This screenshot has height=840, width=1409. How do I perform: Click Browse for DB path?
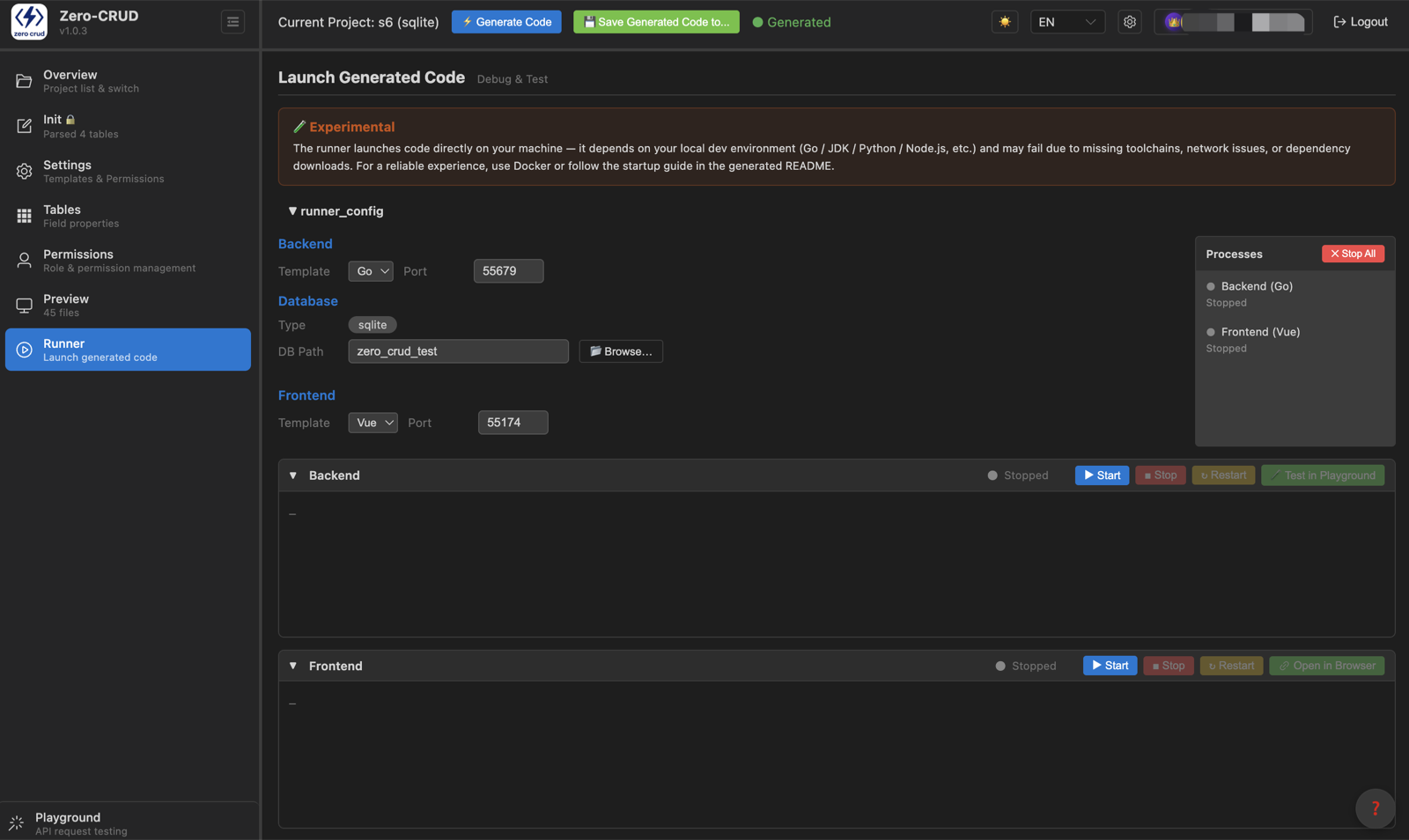click(621, 351)
